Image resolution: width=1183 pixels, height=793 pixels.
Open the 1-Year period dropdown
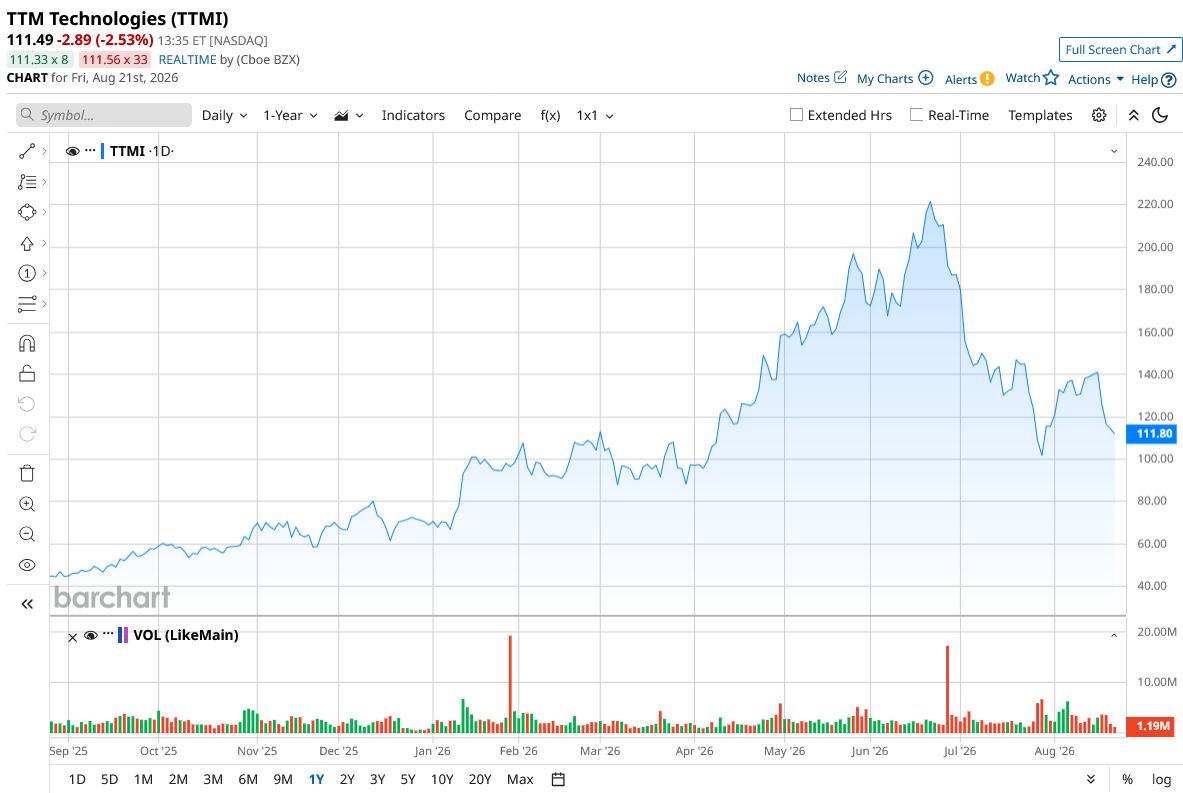point(290,115)
